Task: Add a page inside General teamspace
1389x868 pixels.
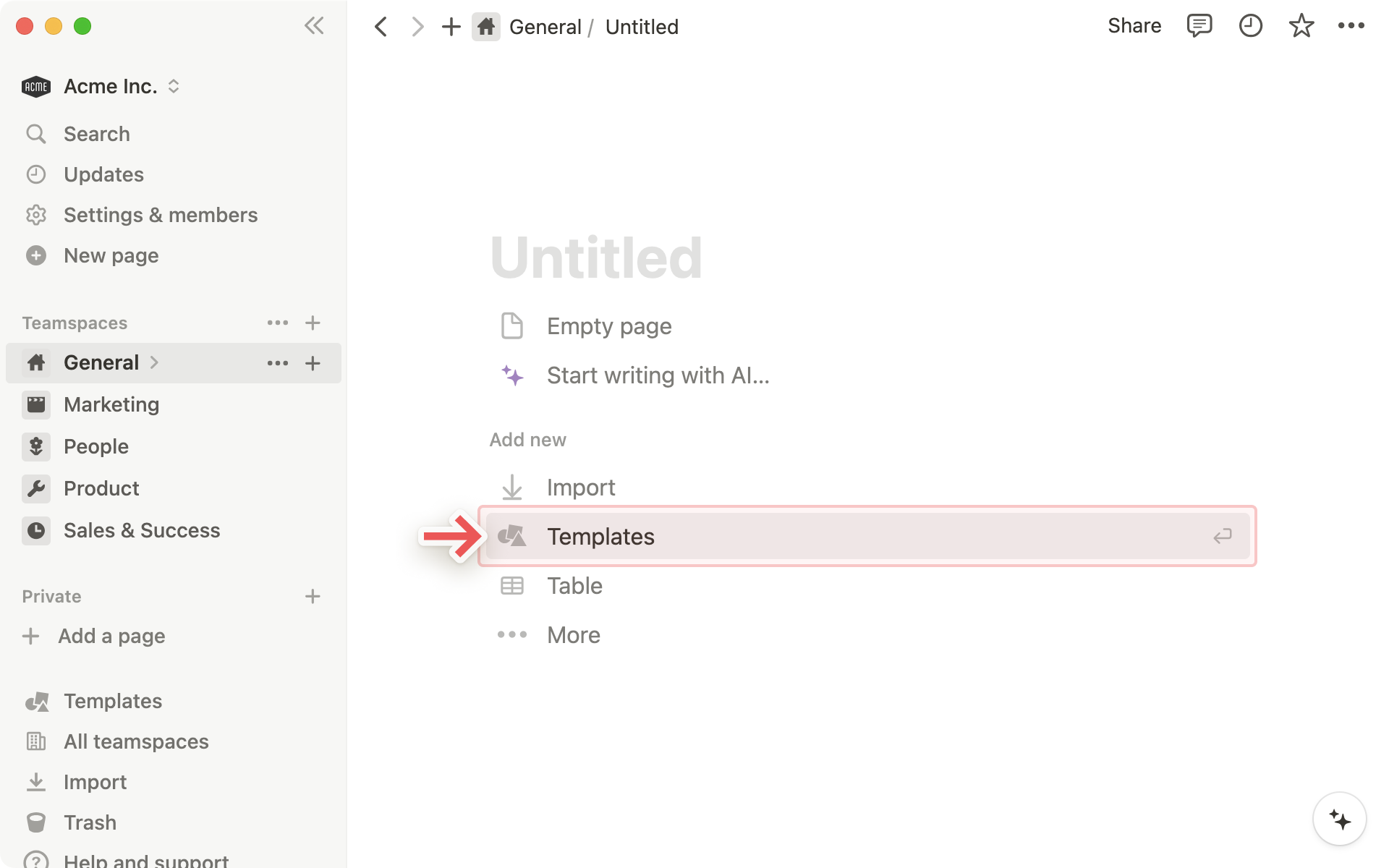Action: pos(313,363)
